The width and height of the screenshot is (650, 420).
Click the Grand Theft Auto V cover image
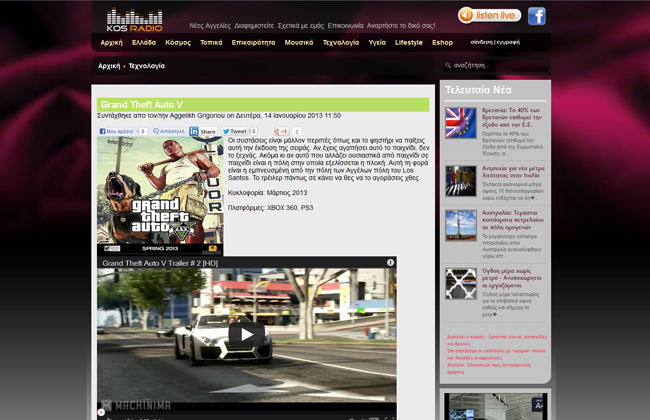coord(160,195)
